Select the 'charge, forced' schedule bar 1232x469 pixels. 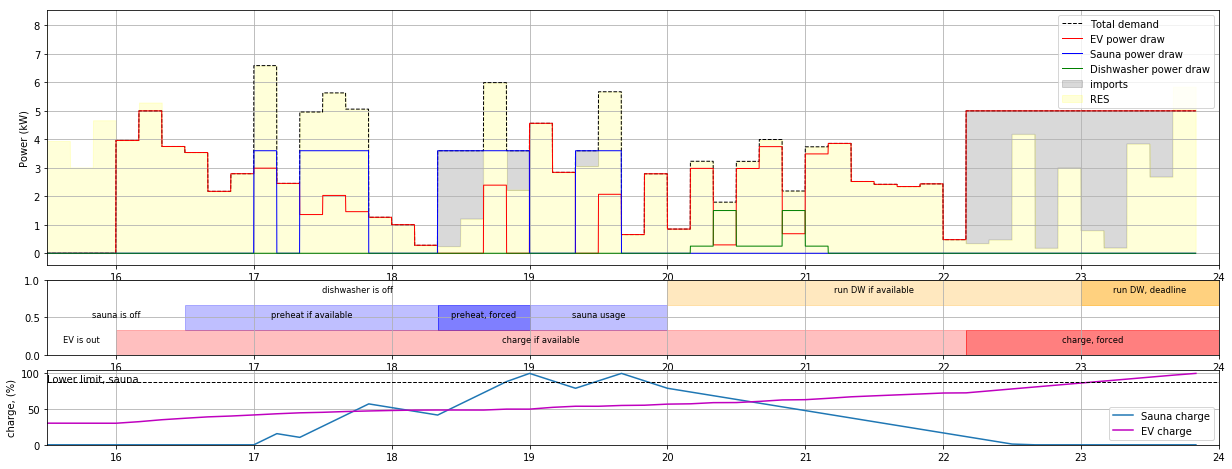tap(1093, 343)
